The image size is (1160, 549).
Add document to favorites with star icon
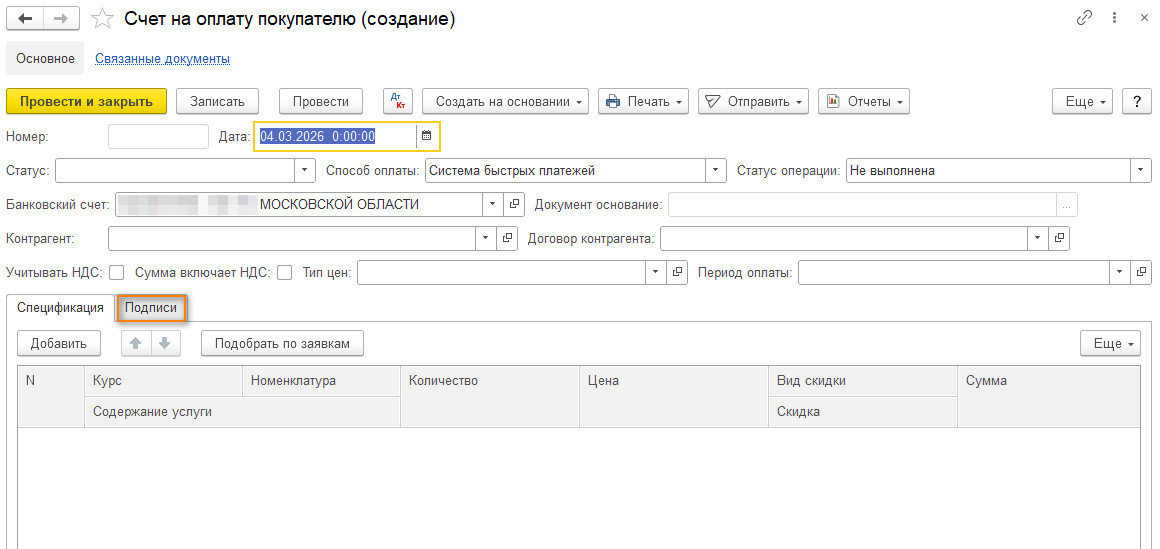[101, 19]
